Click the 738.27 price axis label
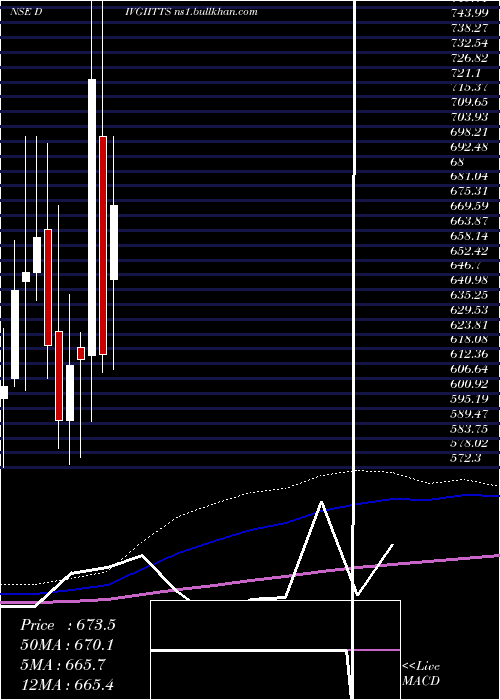Viewport: 500px width, 700px height. [x=469, y=29]
